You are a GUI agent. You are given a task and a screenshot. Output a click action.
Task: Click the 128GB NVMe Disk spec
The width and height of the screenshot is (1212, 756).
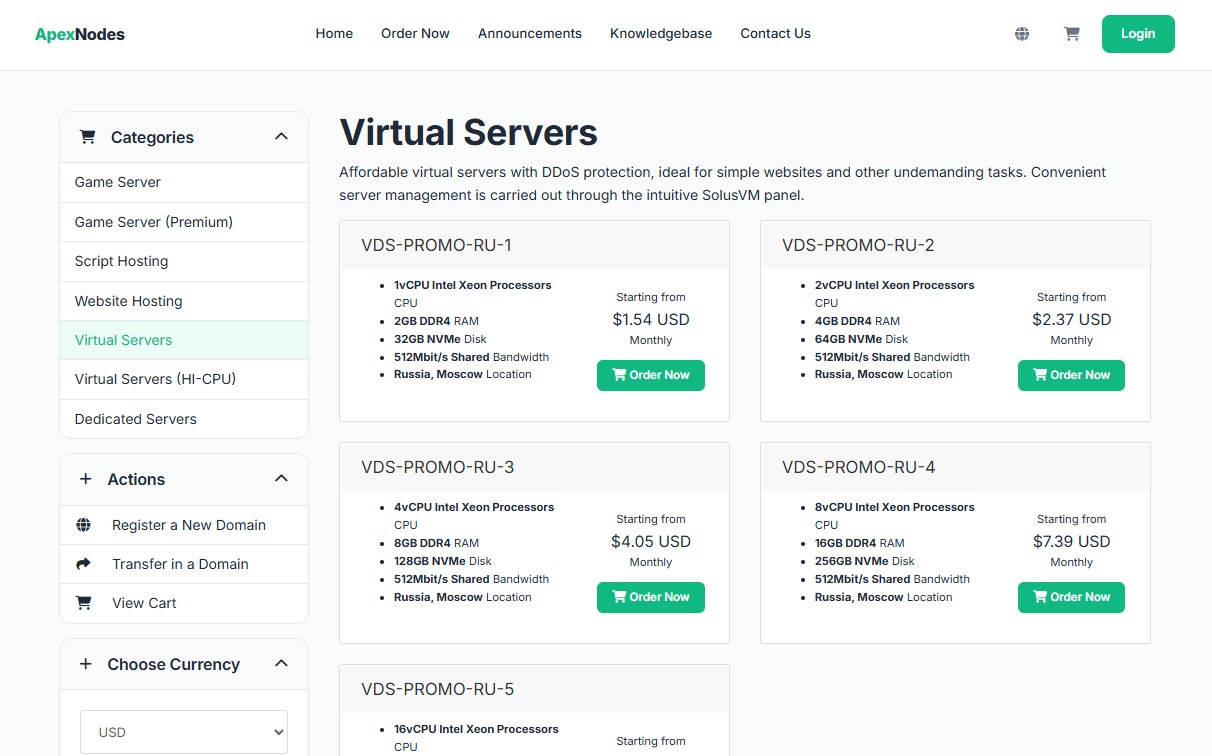[x=443, y=561]
